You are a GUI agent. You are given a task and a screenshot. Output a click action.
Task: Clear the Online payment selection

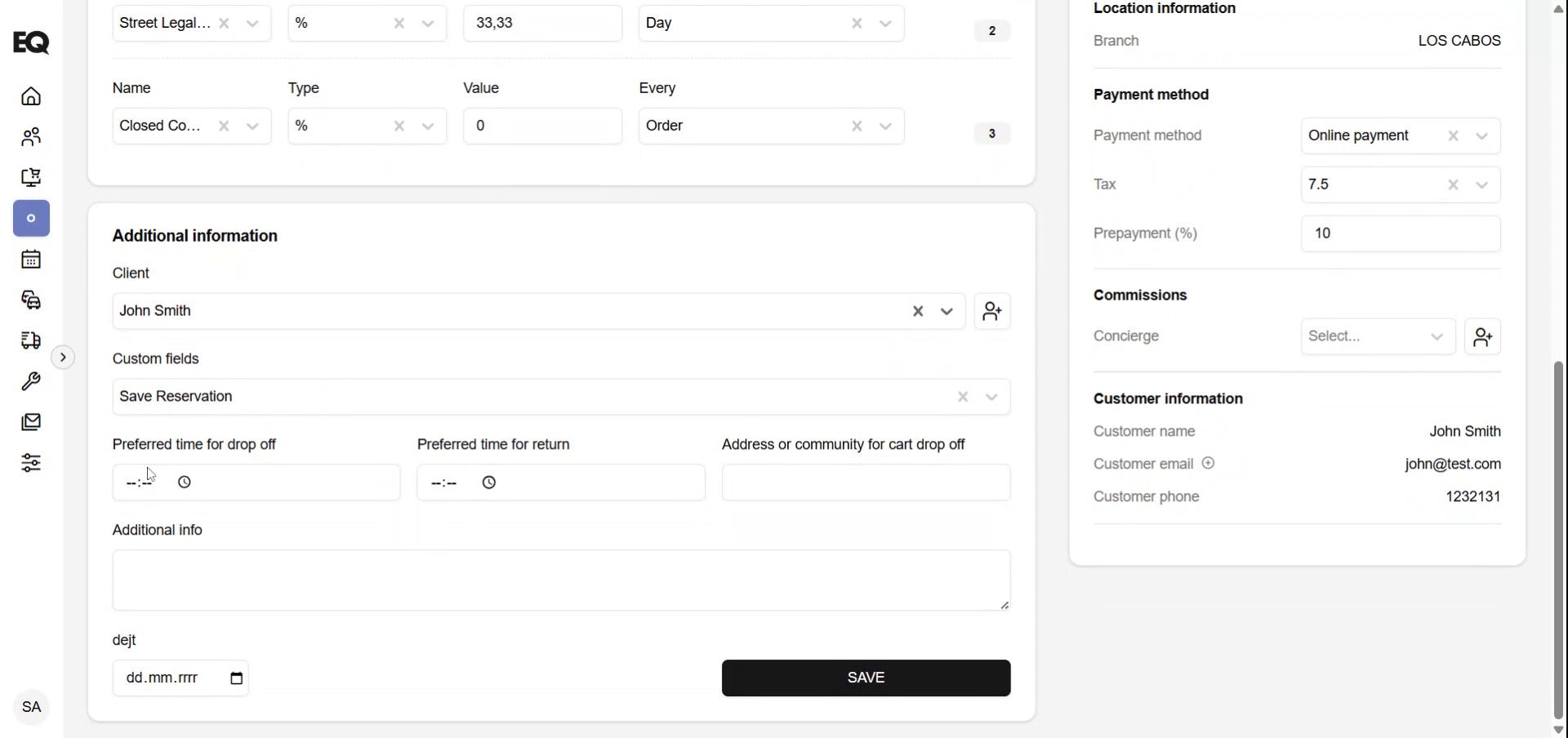tap(1454, 136)
